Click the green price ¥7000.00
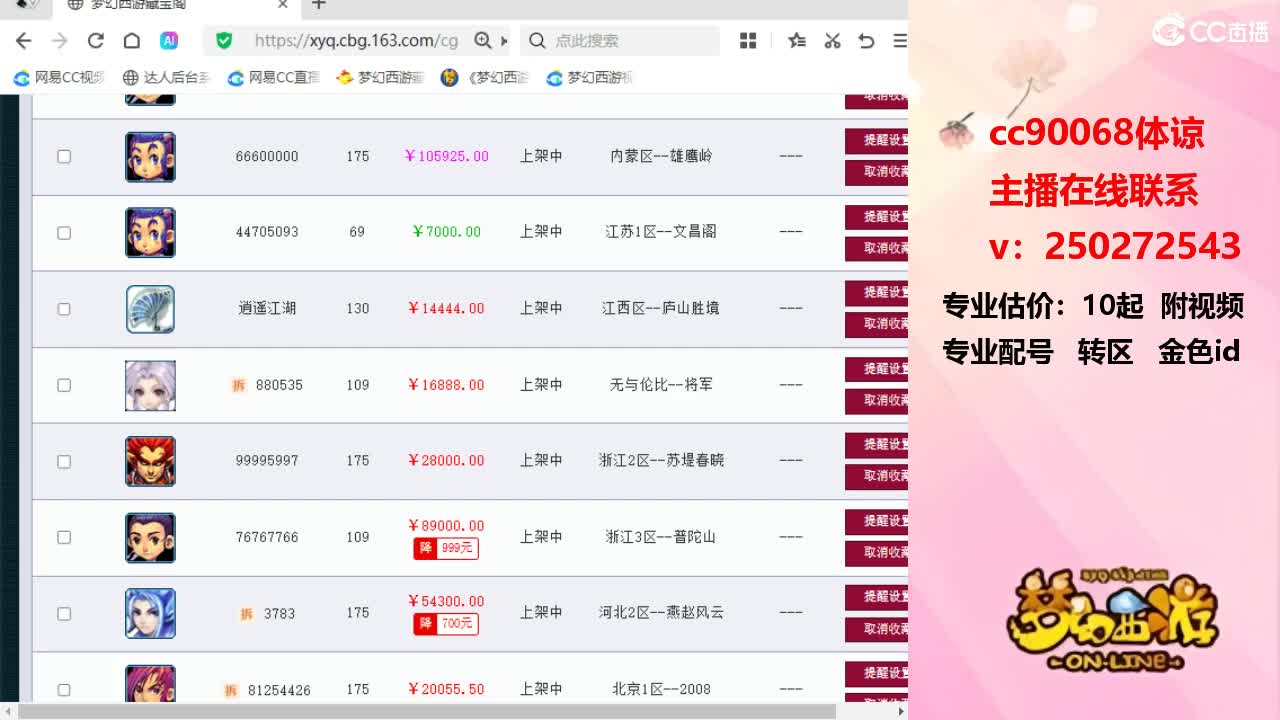The width and height of the screenshot is (1280, 720). 447,232
